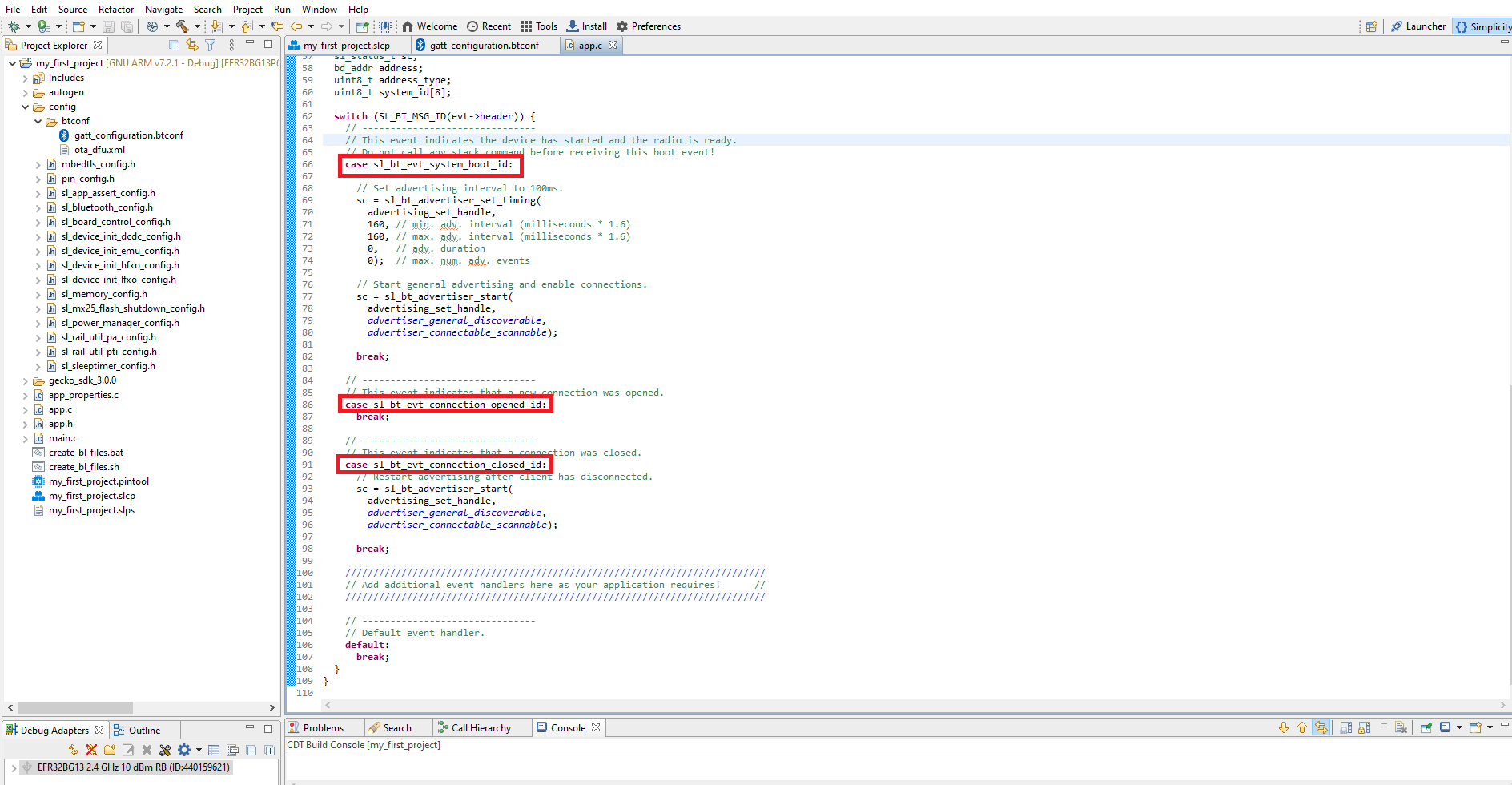1512x785 pixels.
Task: Open the Tools dialog
Action: point(539,26)
